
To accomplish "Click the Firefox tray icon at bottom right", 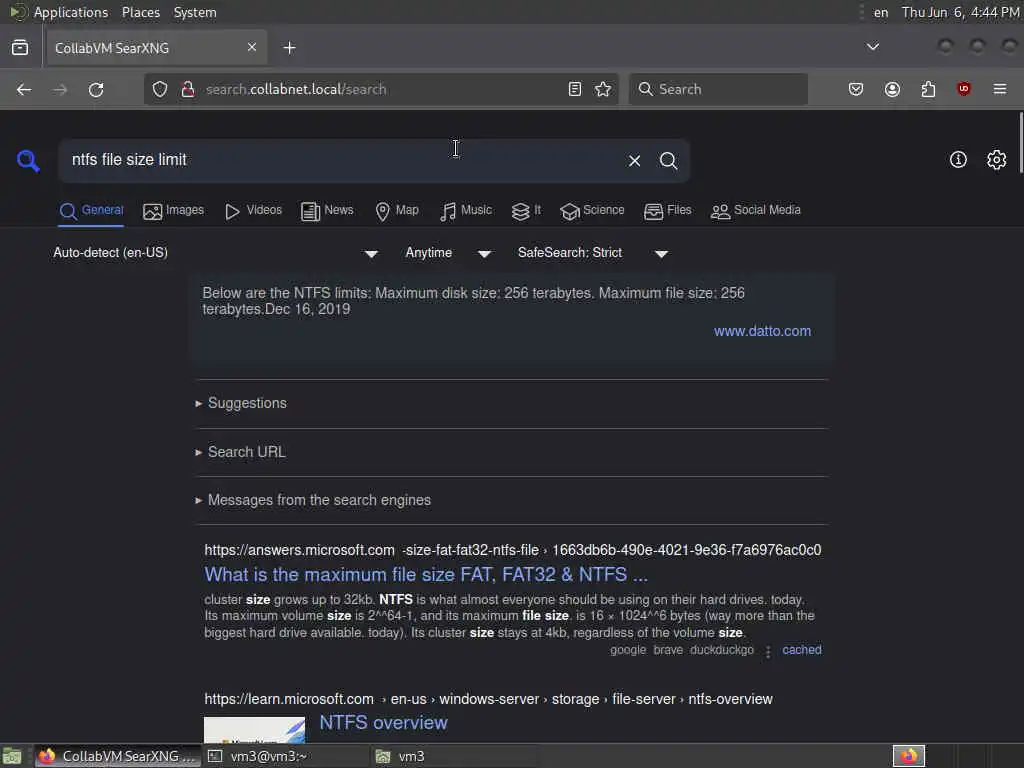I will 909,756.
